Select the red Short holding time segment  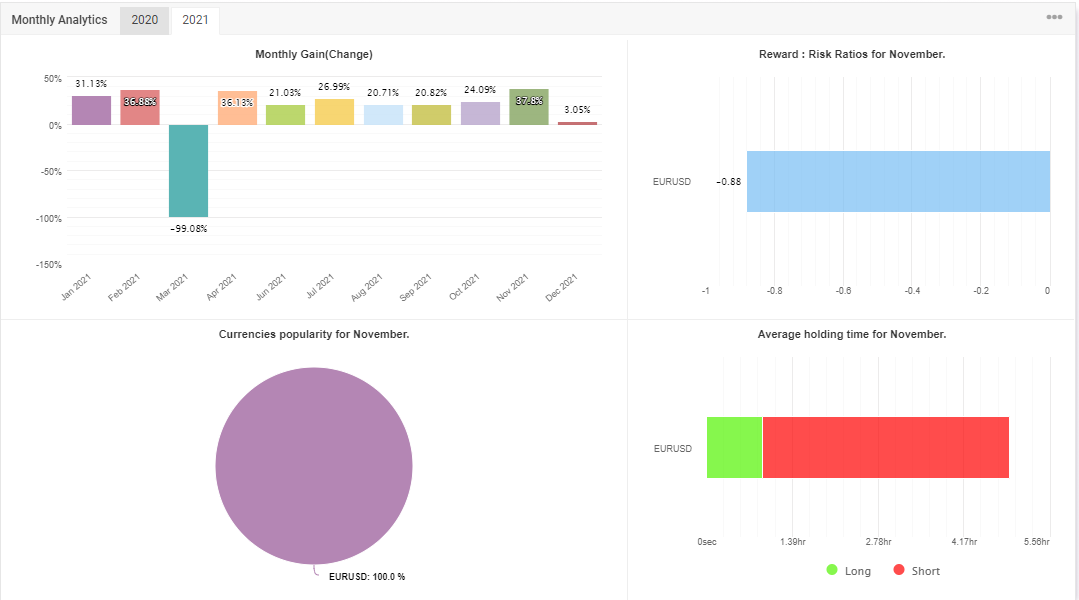[886, 447]
